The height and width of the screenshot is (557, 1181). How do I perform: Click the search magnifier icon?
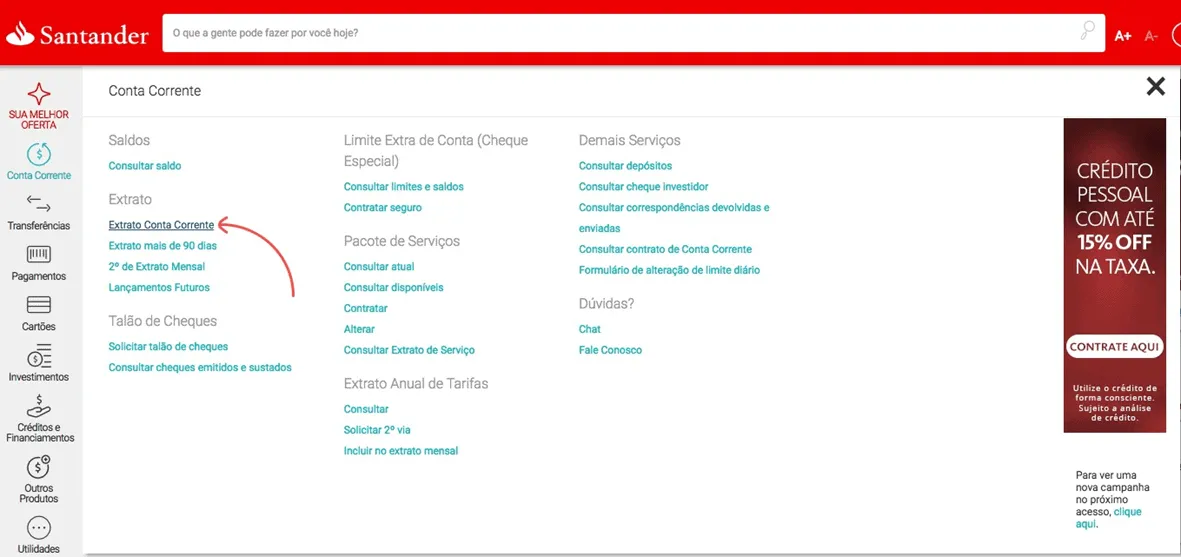pyautogui.click(x=1087, y=32)
